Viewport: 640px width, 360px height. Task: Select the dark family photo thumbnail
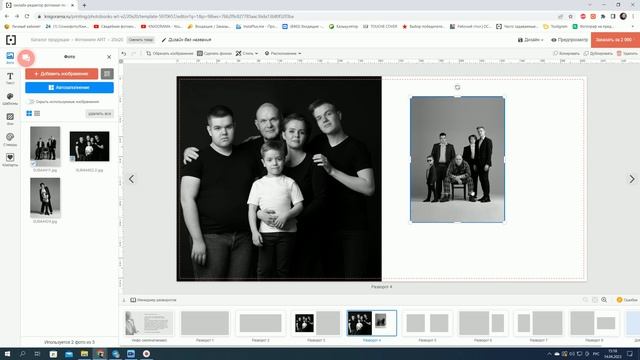[x=89, y=146]
